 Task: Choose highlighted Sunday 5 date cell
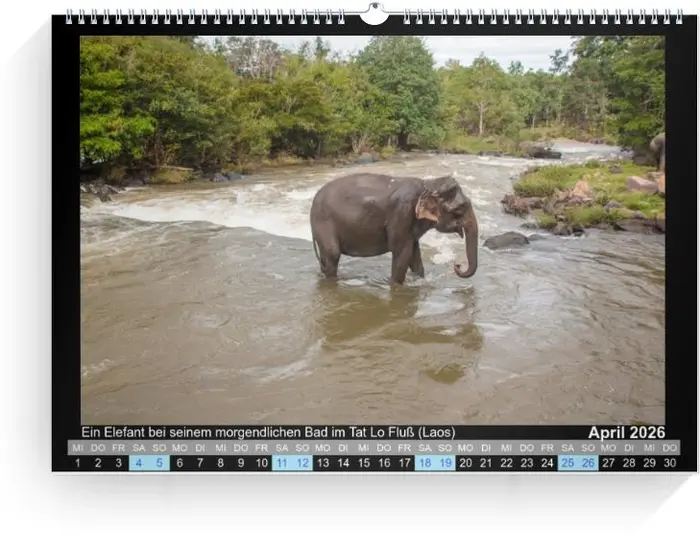[x=160, y=463]
